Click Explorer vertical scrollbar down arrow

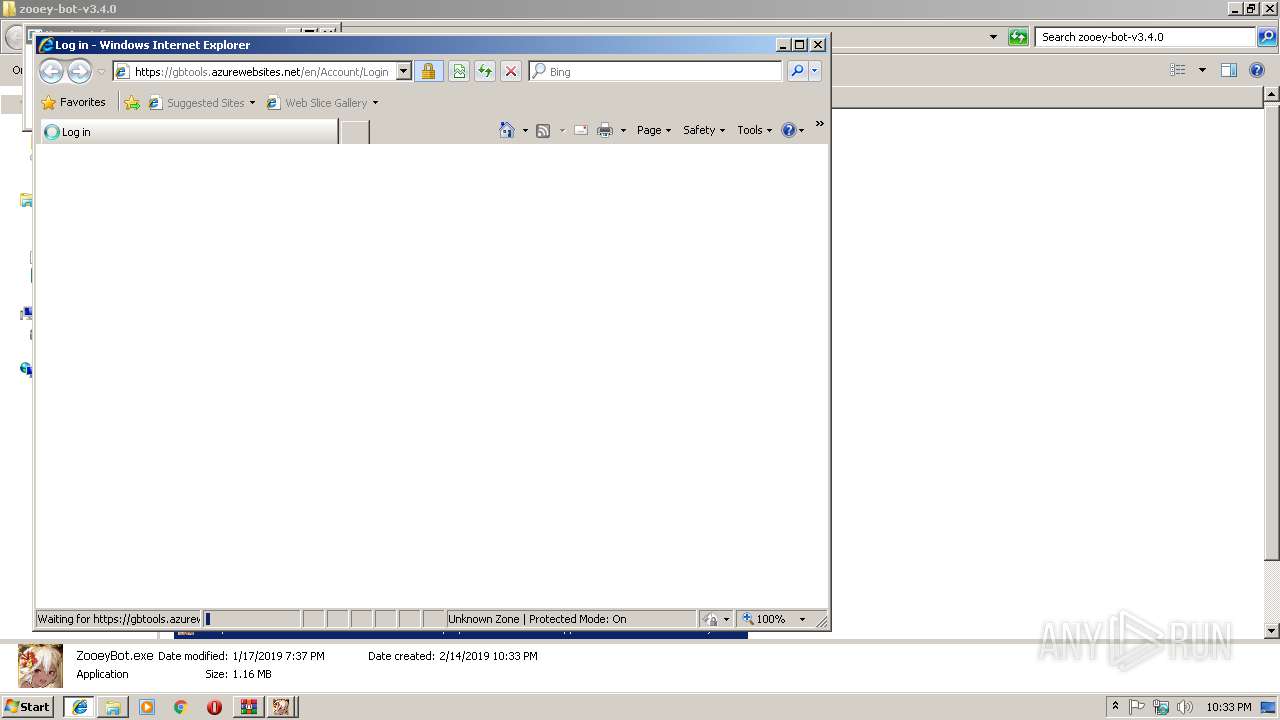(1272, 631)
